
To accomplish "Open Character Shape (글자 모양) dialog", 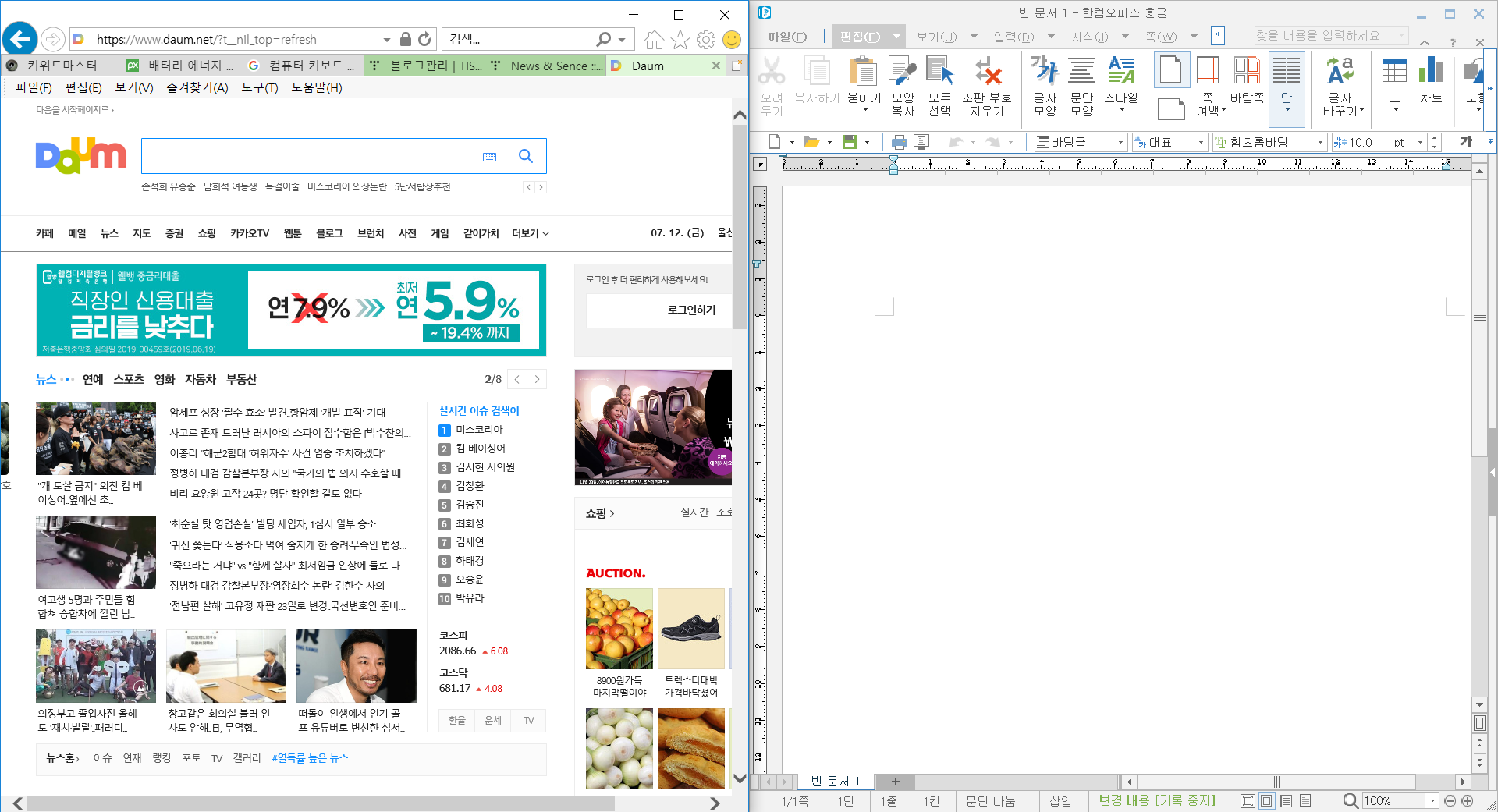I will (x=1045, y=72).
